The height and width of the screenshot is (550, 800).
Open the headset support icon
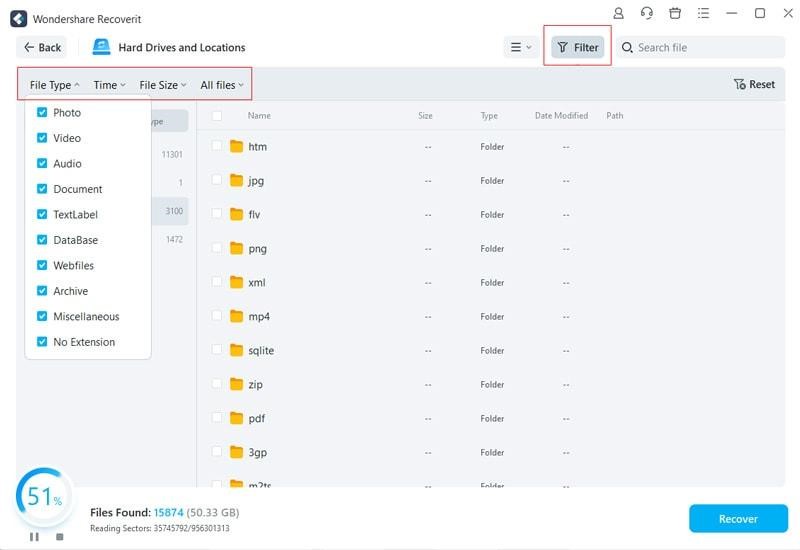[647, 14]
